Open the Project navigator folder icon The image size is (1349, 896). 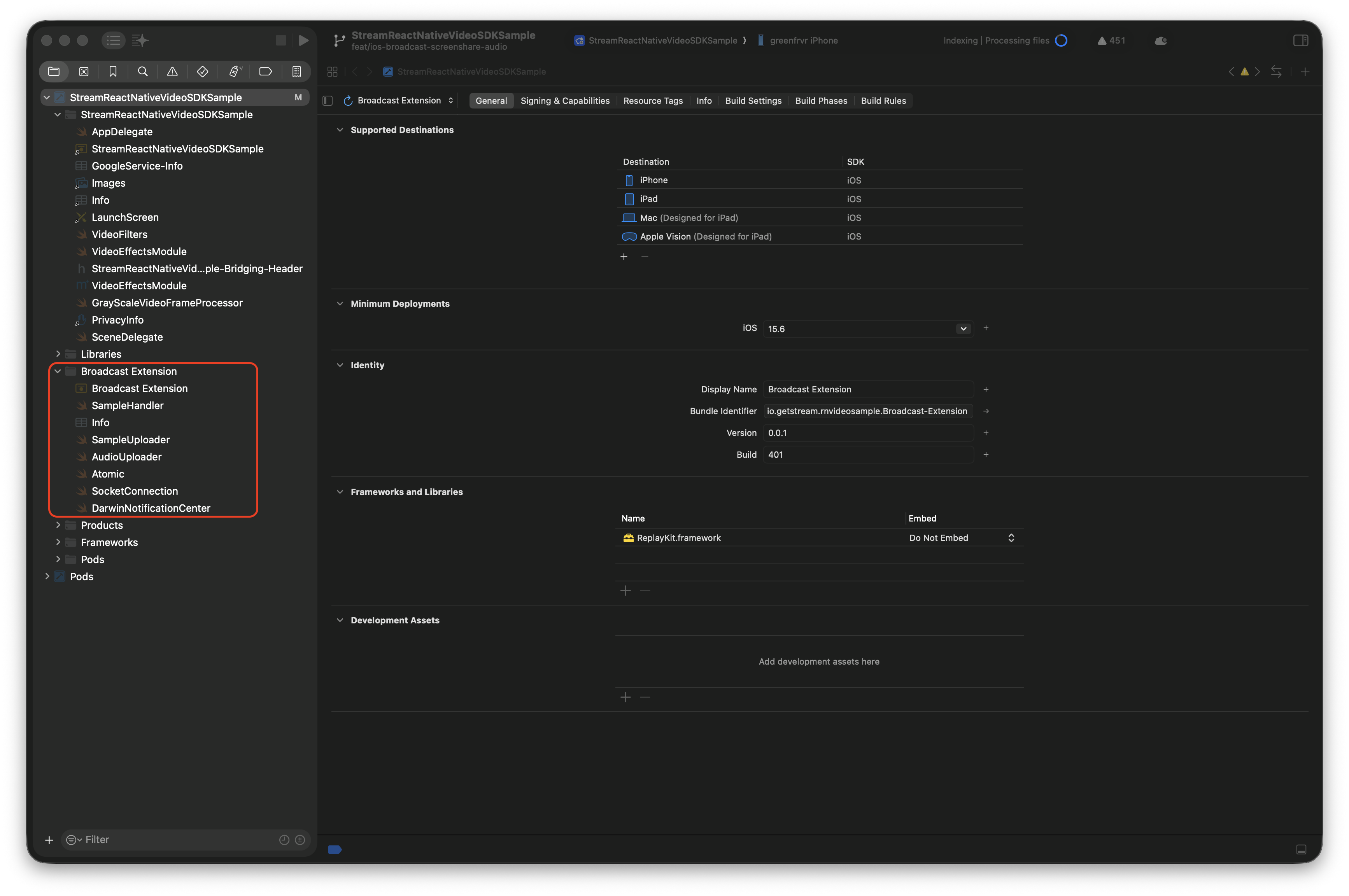[x=54, y=72]
